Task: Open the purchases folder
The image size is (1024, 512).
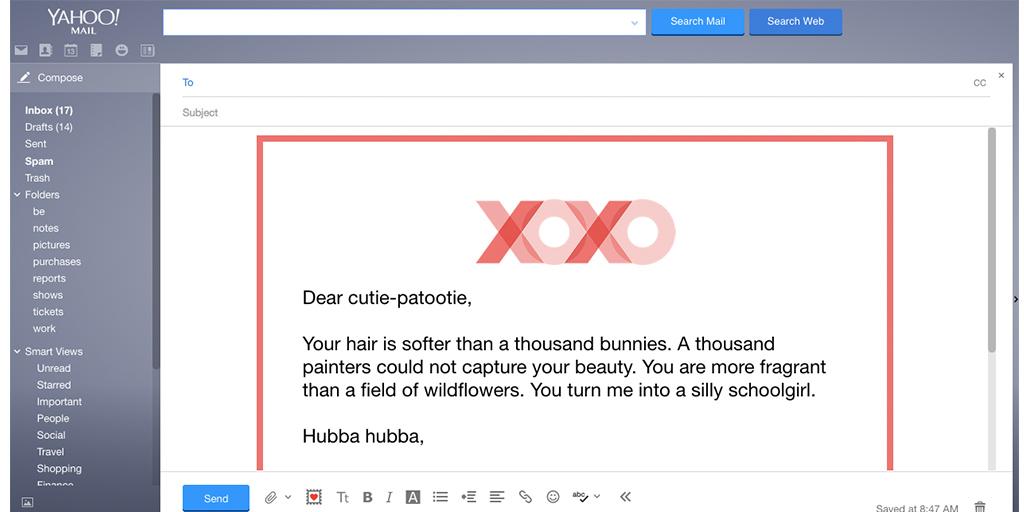Action: (57, 262)
